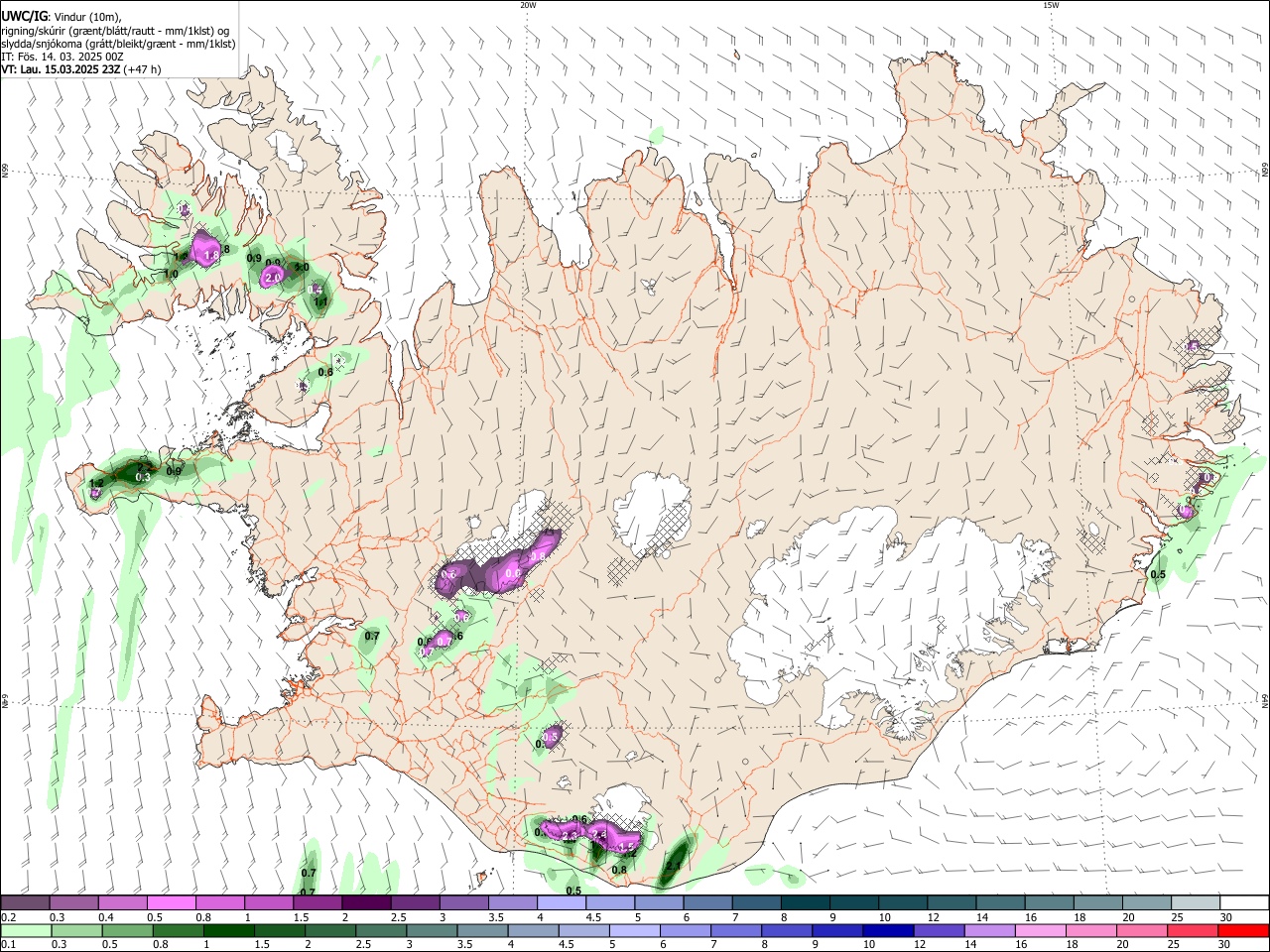Click the '0.3' value on Snæfellsnes peninsula

tap(142, 477)
